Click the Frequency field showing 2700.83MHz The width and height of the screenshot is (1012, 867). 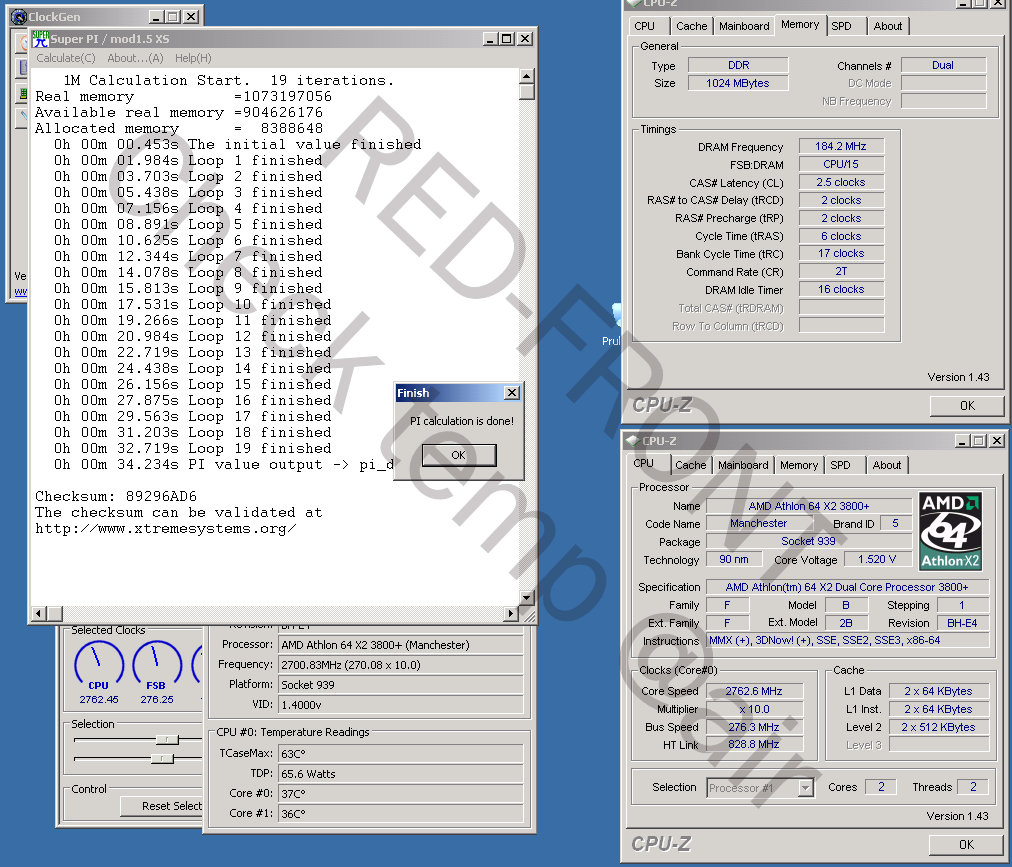click(400, 665)
